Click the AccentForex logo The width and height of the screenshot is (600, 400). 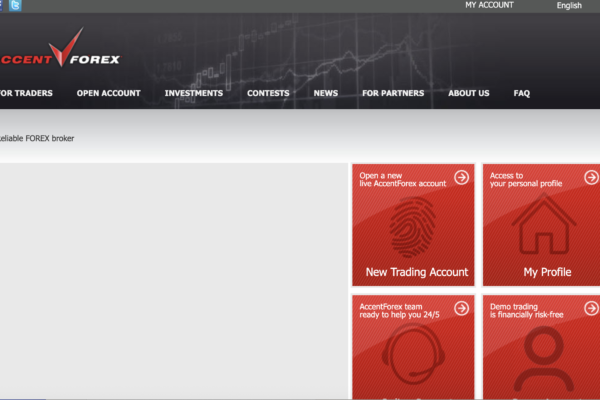(x=60, y=47)
